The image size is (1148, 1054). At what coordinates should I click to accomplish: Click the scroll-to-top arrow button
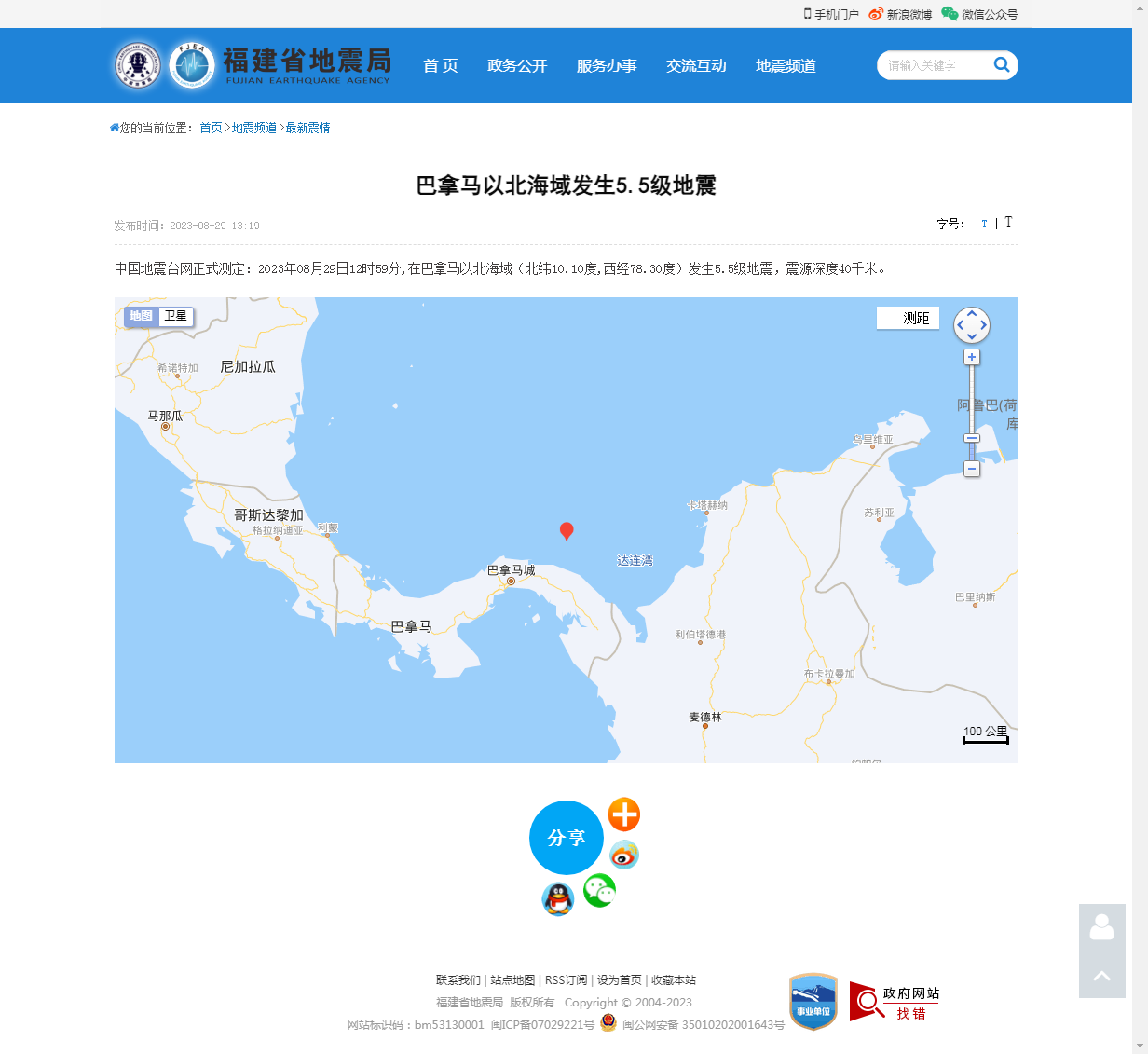tap(1101, 975)
